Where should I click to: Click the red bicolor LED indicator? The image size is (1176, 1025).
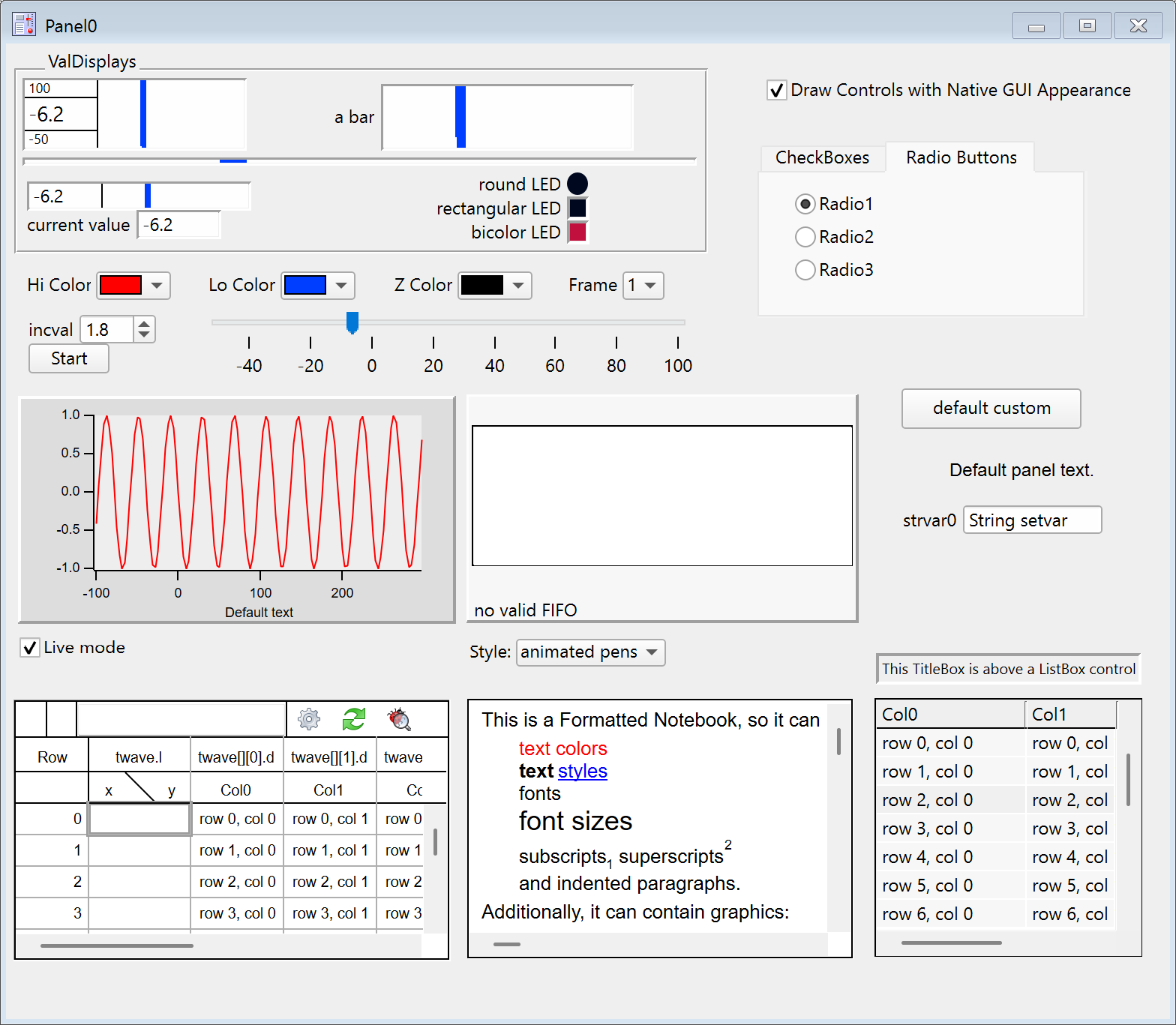[577, 232]
